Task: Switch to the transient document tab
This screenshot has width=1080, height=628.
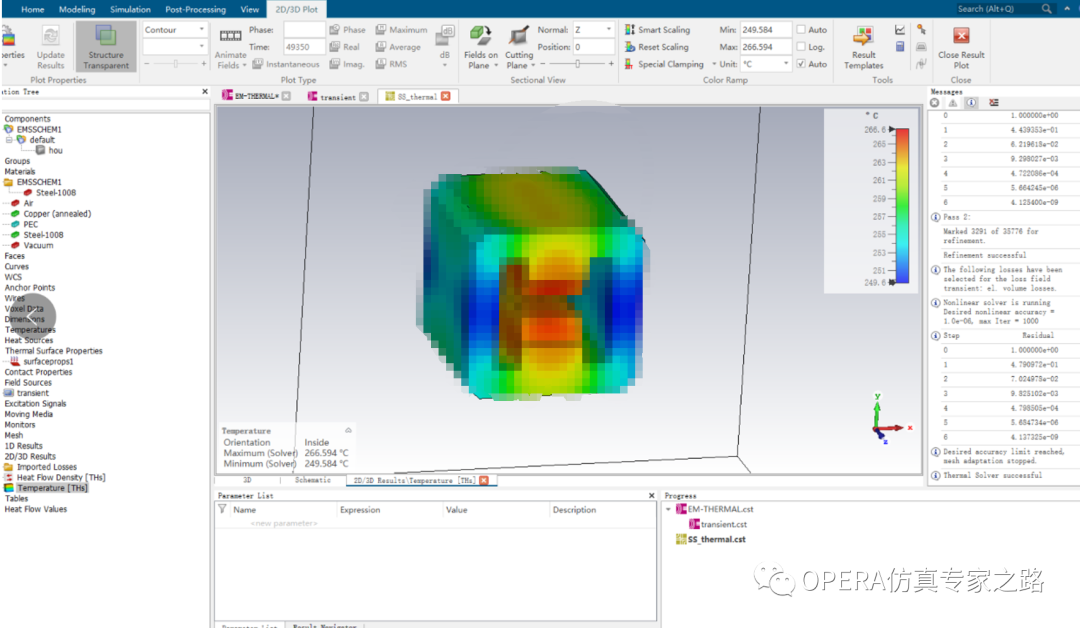Action: 338,97
